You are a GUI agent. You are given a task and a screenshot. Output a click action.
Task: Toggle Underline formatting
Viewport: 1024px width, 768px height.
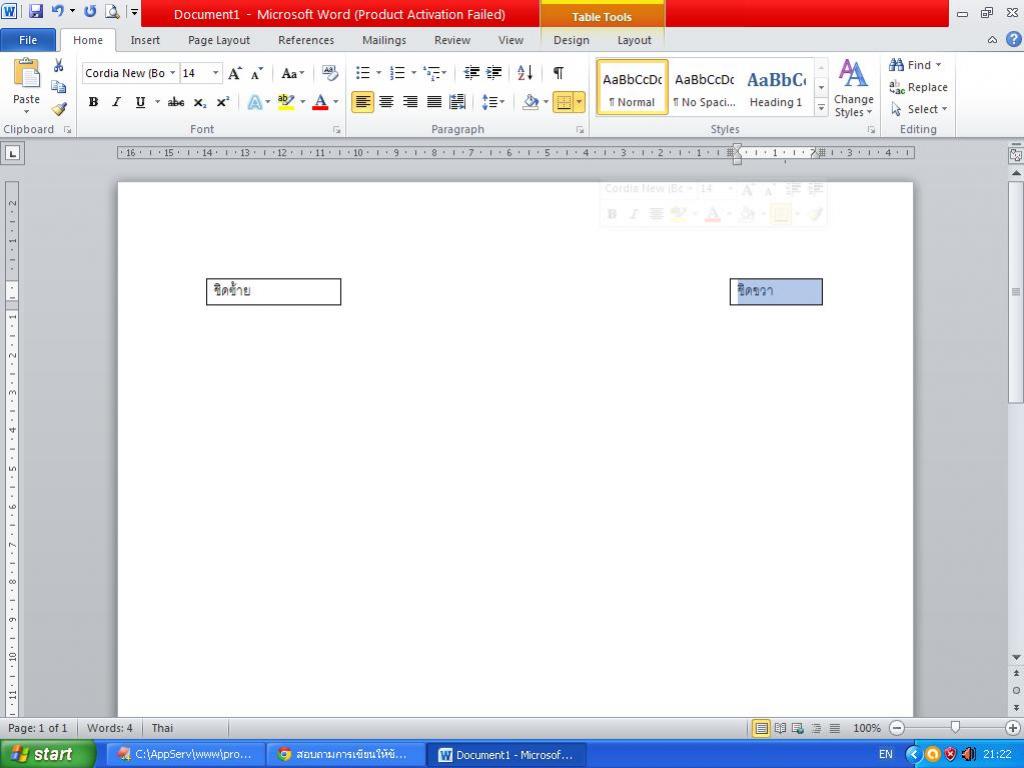click(x=140, y=102)
